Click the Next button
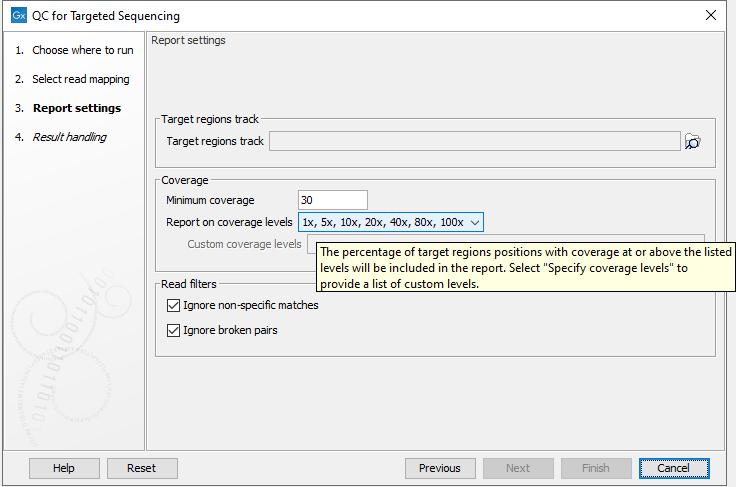 click(x=517, y=468)
